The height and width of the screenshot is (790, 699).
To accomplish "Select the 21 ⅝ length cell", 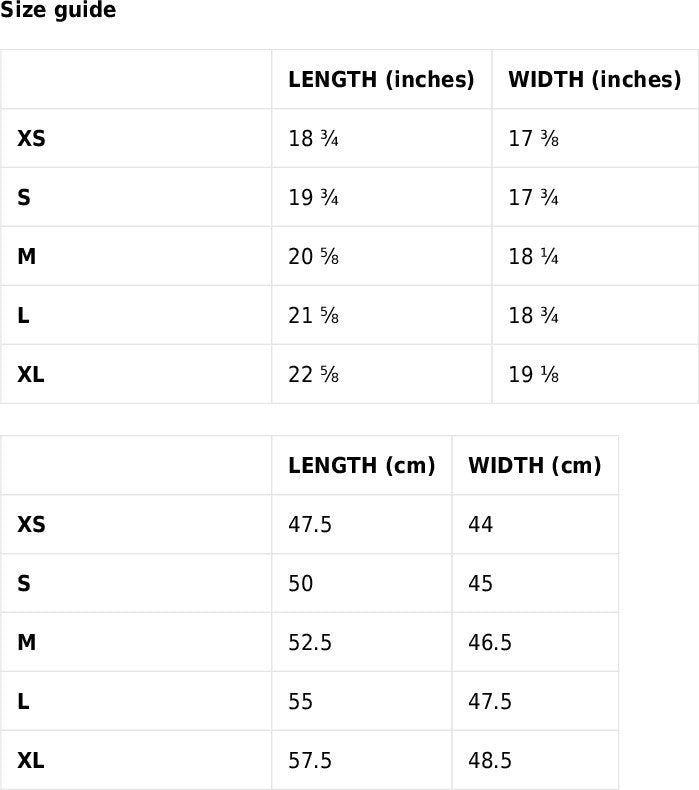I will 313,316.
